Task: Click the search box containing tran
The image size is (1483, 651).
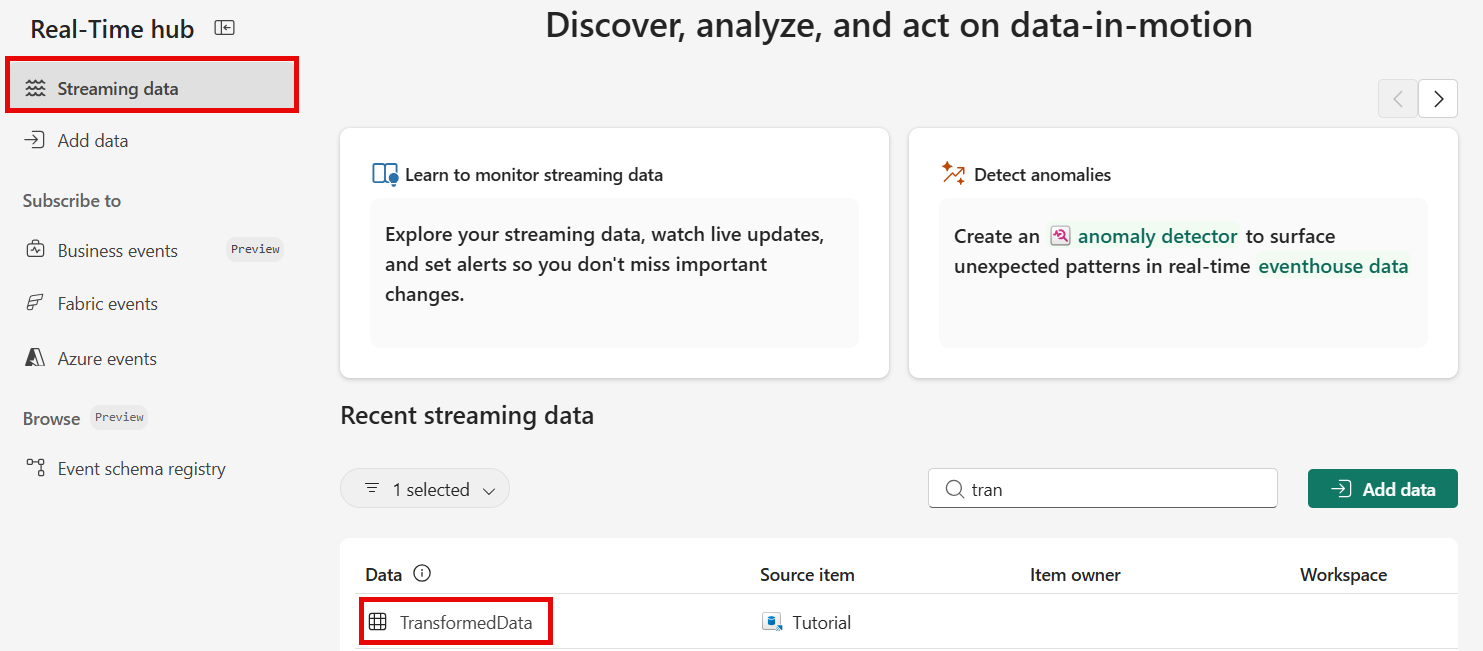Action: pos(1102,489)
